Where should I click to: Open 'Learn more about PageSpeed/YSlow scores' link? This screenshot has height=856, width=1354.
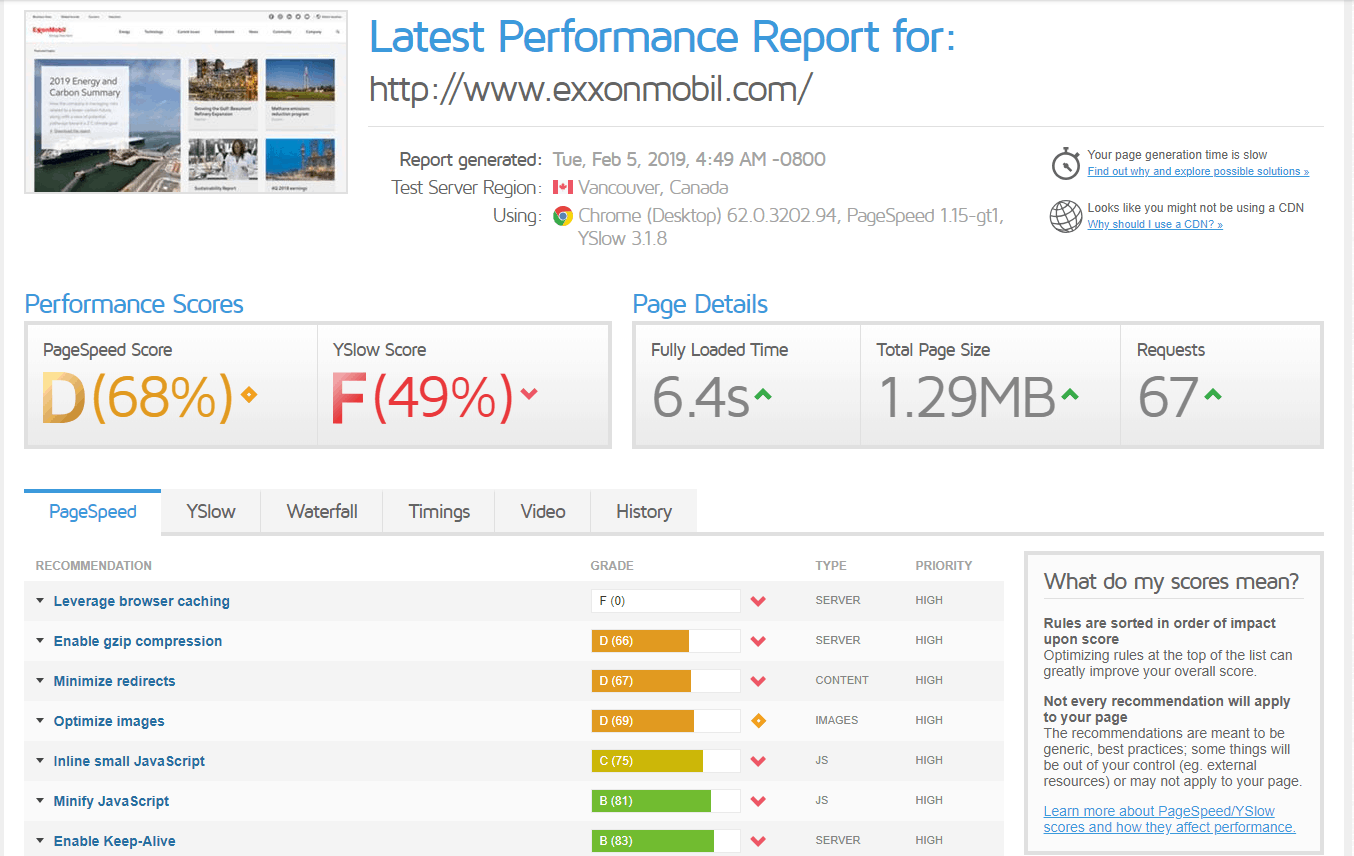(1169, 819)
